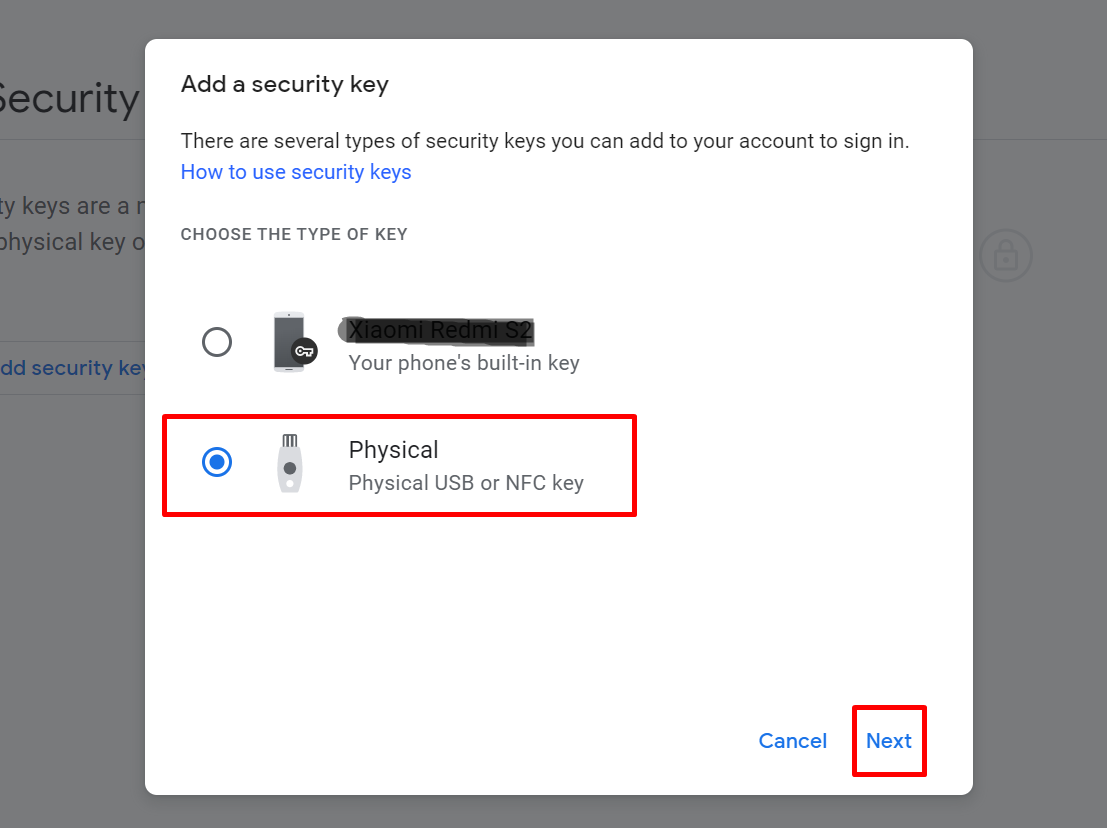The image size is (1107, 828).
Task: Click the small key badge on the phone icon
Action: (x=305, y=351)
